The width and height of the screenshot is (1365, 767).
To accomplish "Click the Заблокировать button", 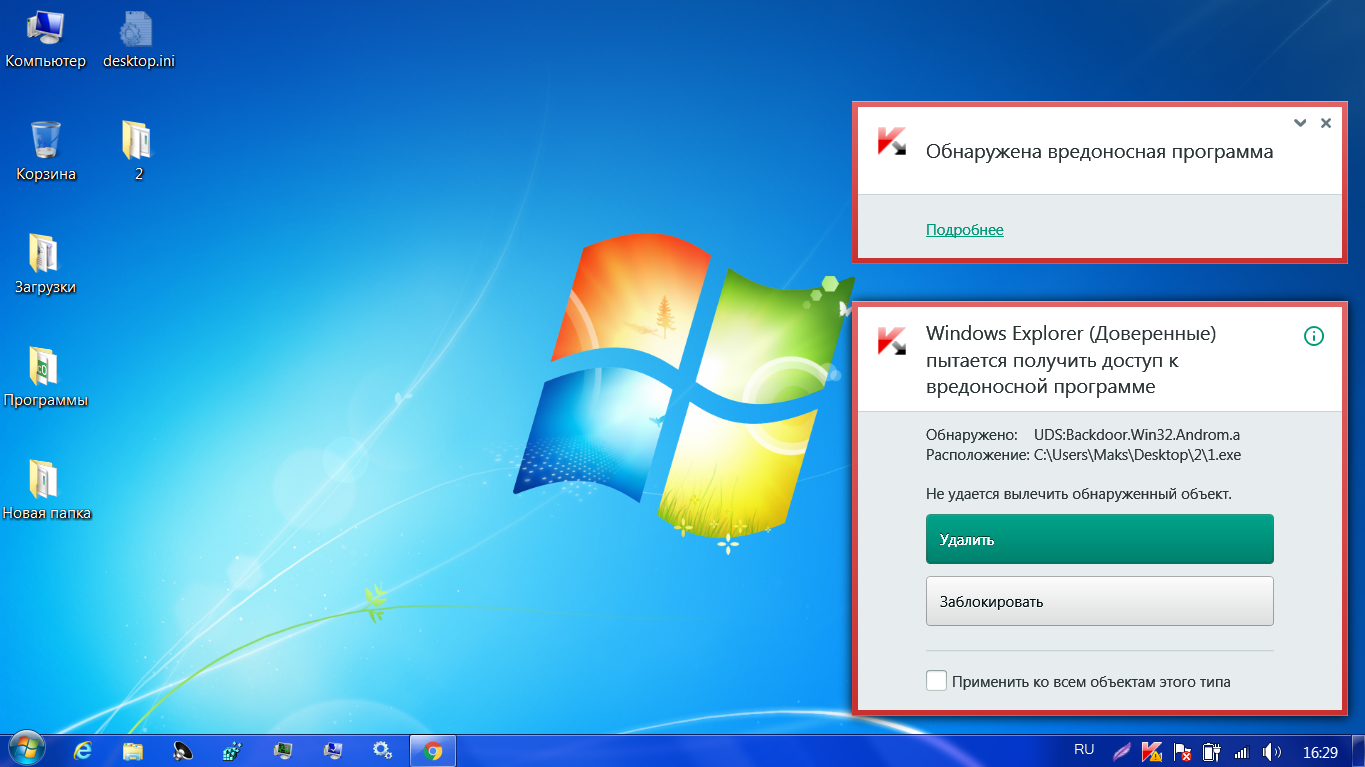I will coord(1100,601).
